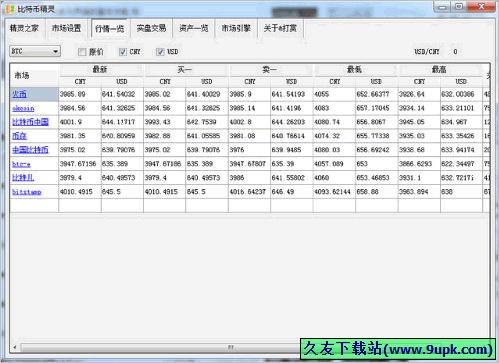Click the 卖一 column group header

point(270,70)
